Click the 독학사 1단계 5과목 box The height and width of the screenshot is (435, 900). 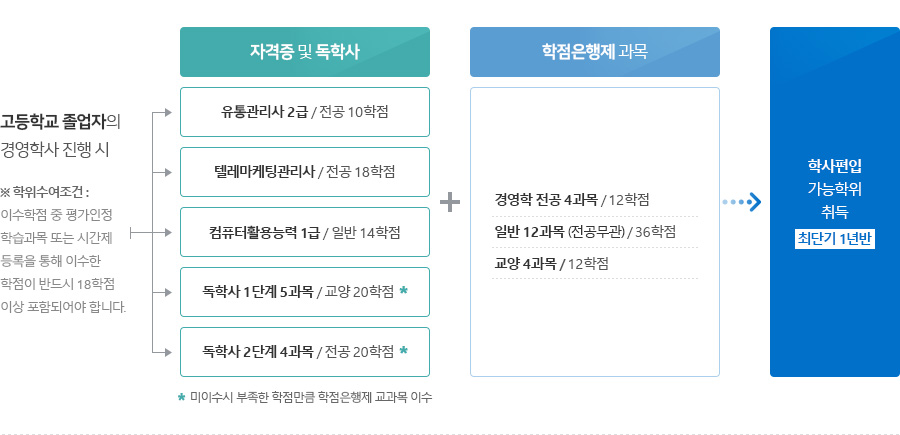coord(304,292)
